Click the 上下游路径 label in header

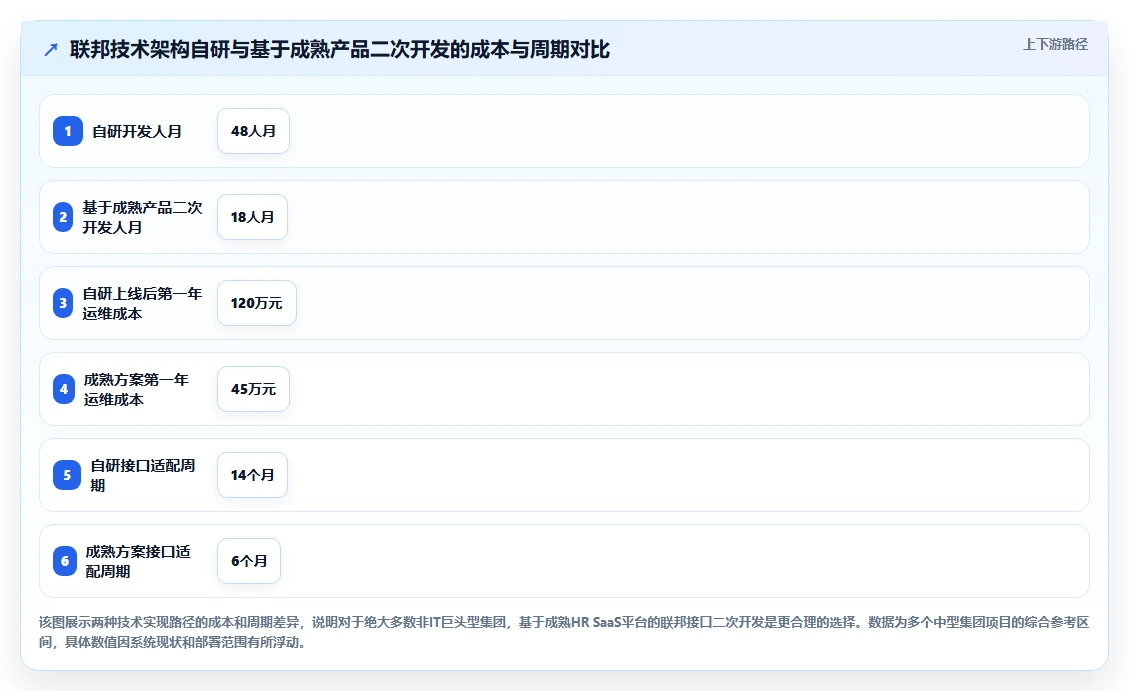1055,45
